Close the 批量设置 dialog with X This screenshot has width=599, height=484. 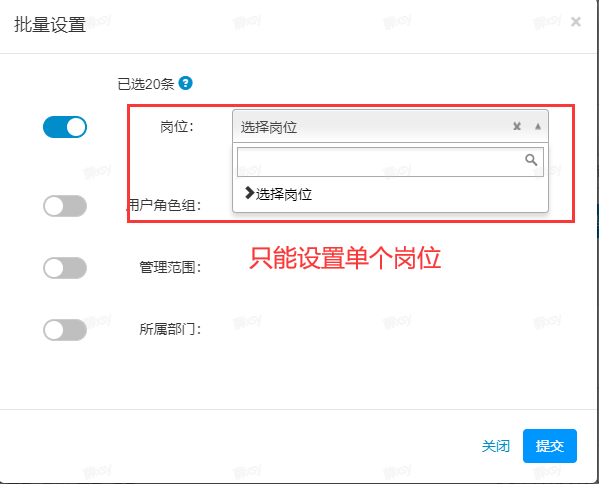click(x=576, y=22)
